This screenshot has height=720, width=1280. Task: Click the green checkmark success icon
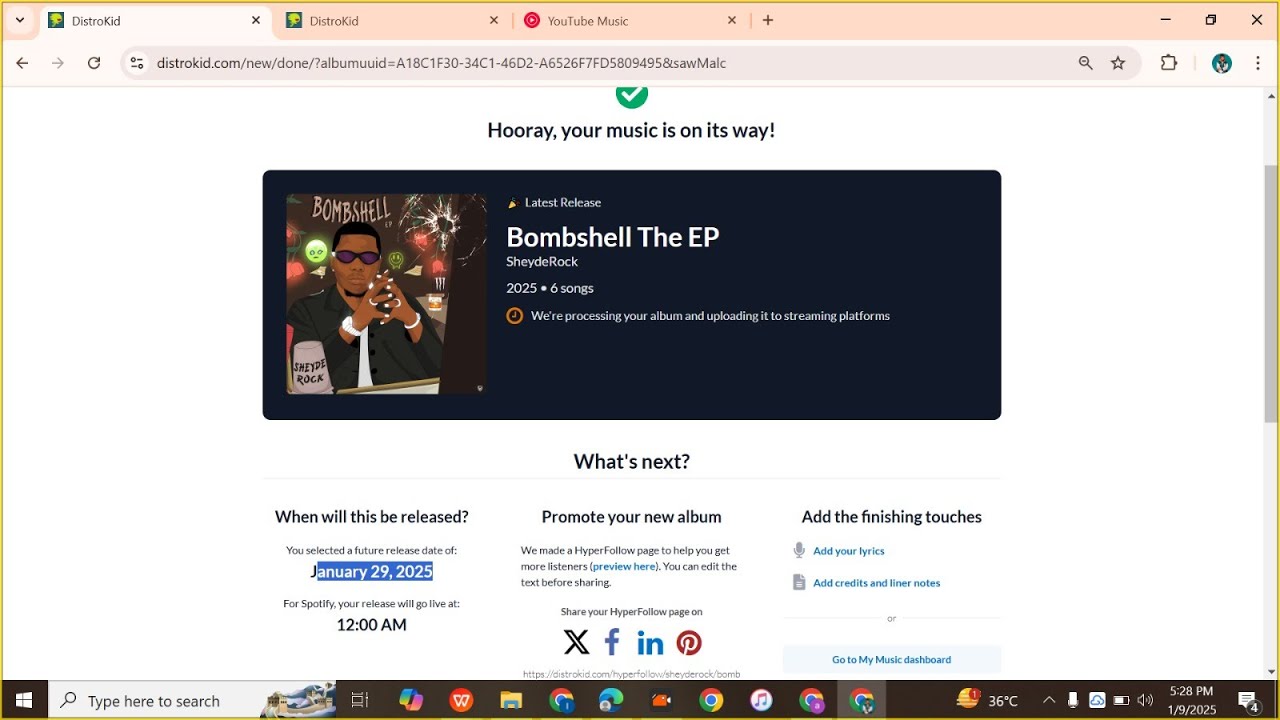coord(631,97)
